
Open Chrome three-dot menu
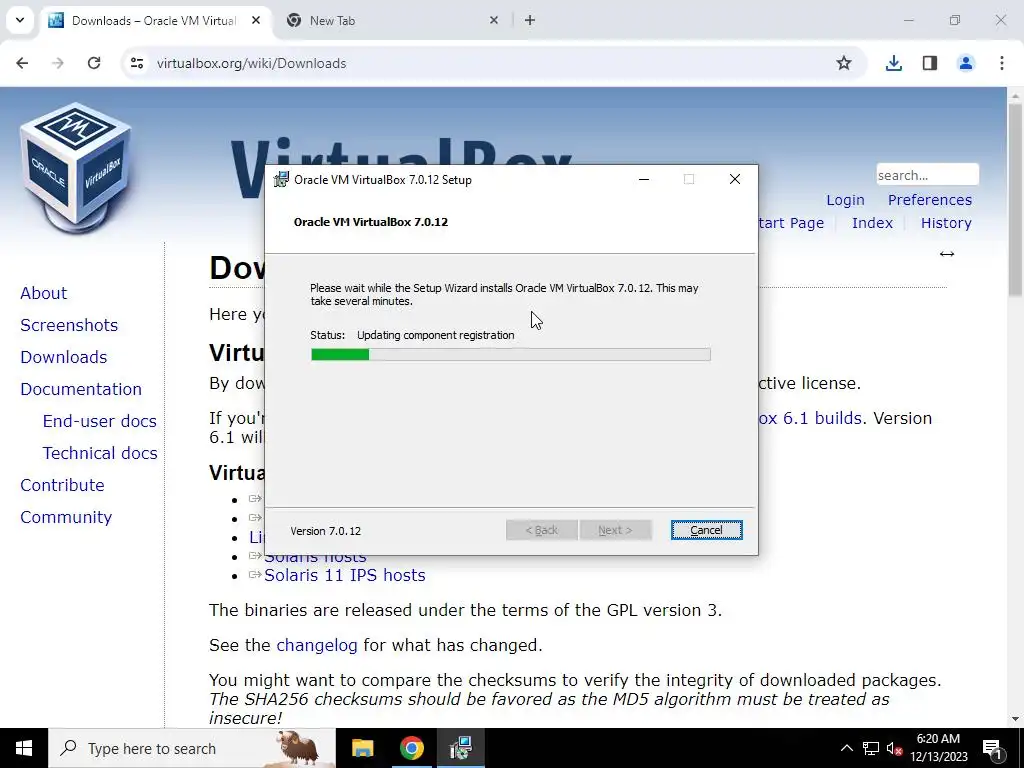click(1002, 63)
